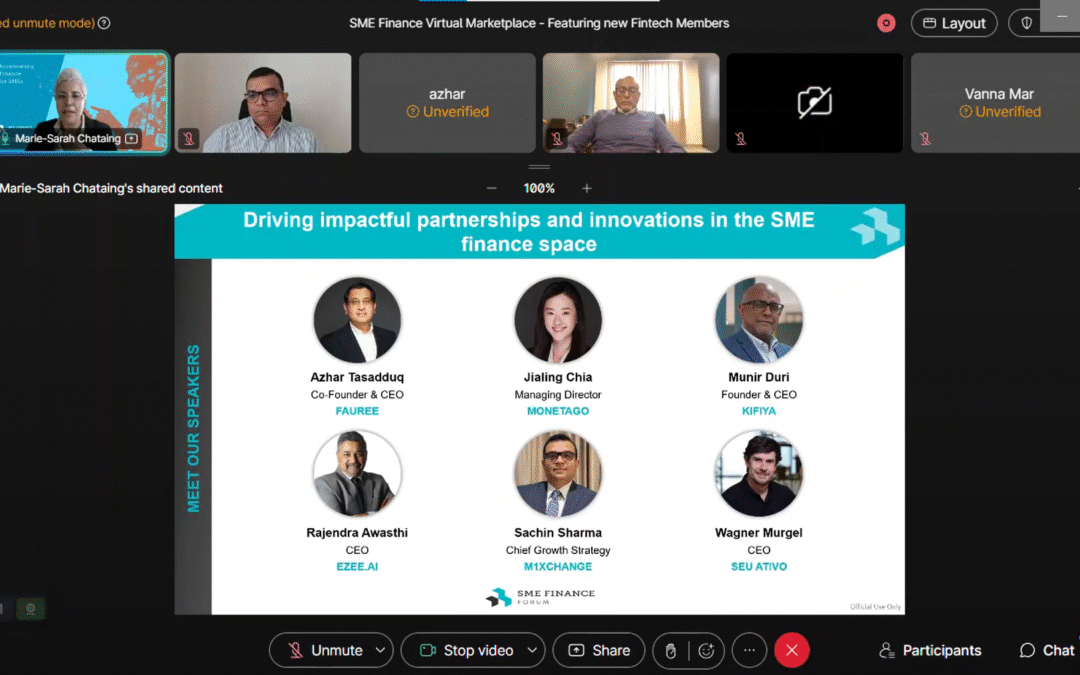Click the video strip resize handle
This screenshot has height=675, width=1080.
tap(539, 167)
